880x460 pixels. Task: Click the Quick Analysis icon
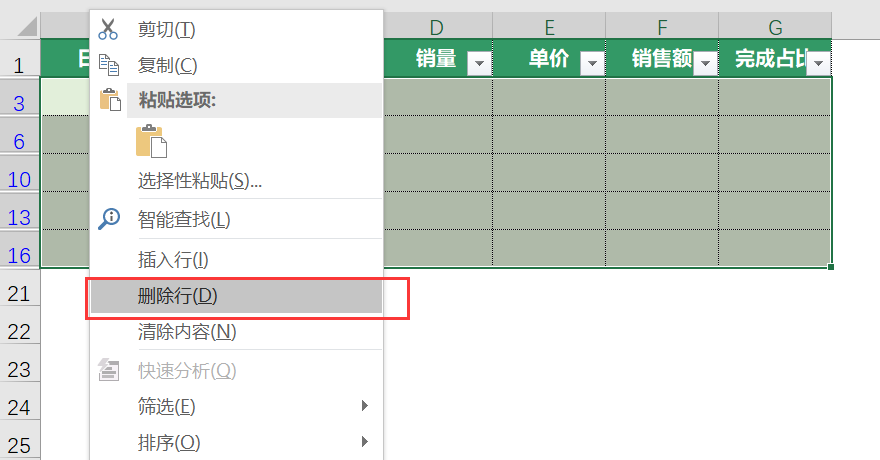click(109, 370)
